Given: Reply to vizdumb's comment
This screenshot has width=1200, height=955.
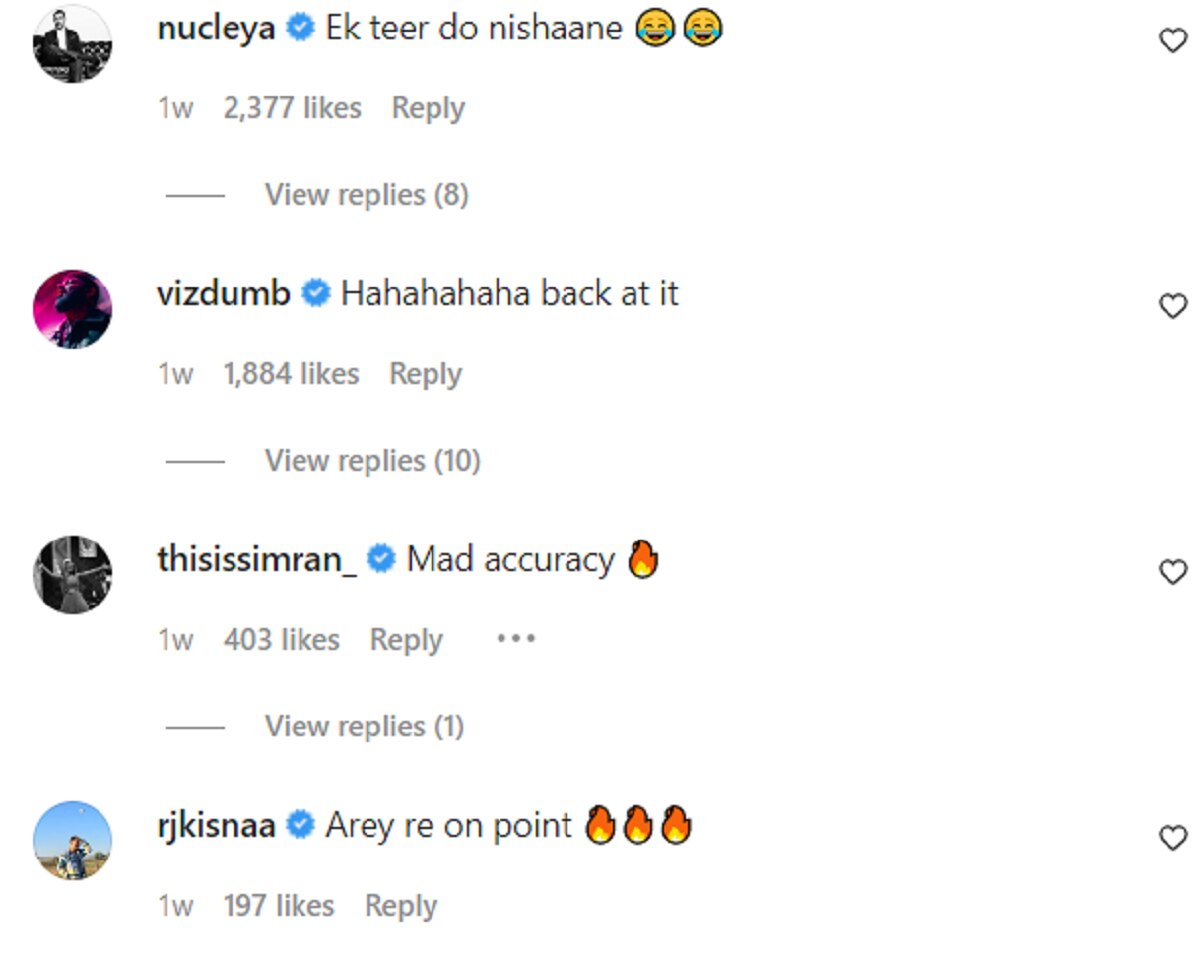Looking at the screenshot, I should click(x=426, y=374).
